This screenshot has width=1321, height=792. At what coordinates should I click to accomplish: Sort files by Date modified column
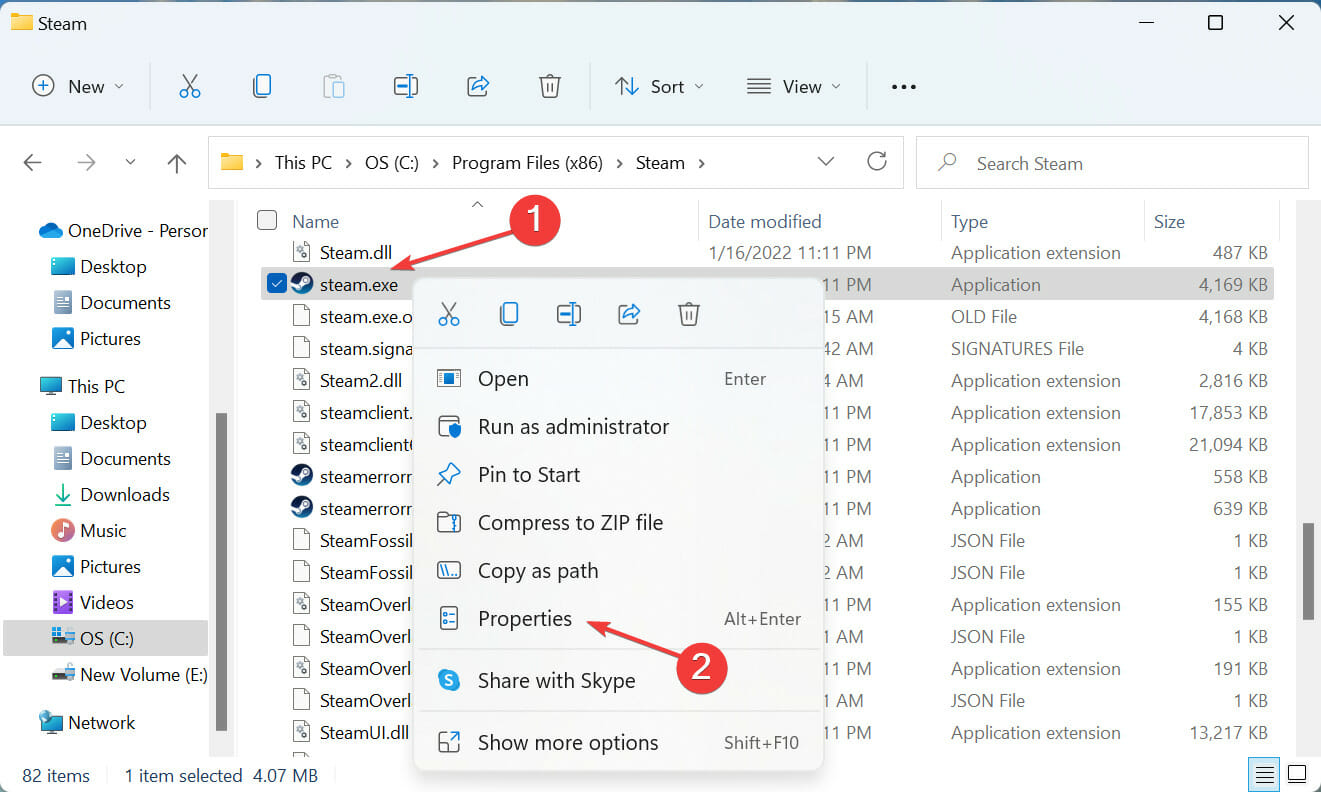tap(765, 221)
